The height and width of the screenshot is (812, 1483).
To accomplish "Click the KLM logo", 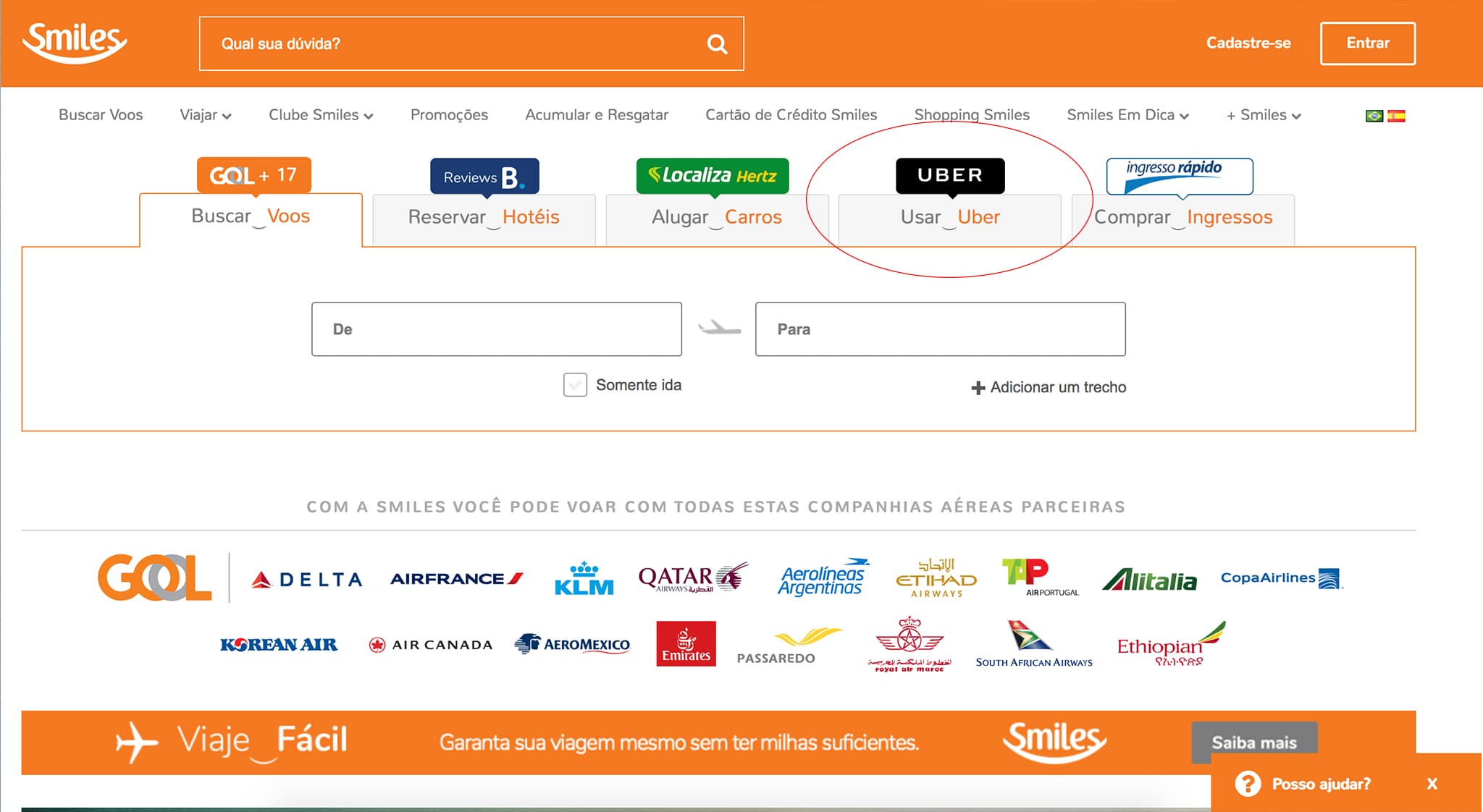I will [584, 578].
